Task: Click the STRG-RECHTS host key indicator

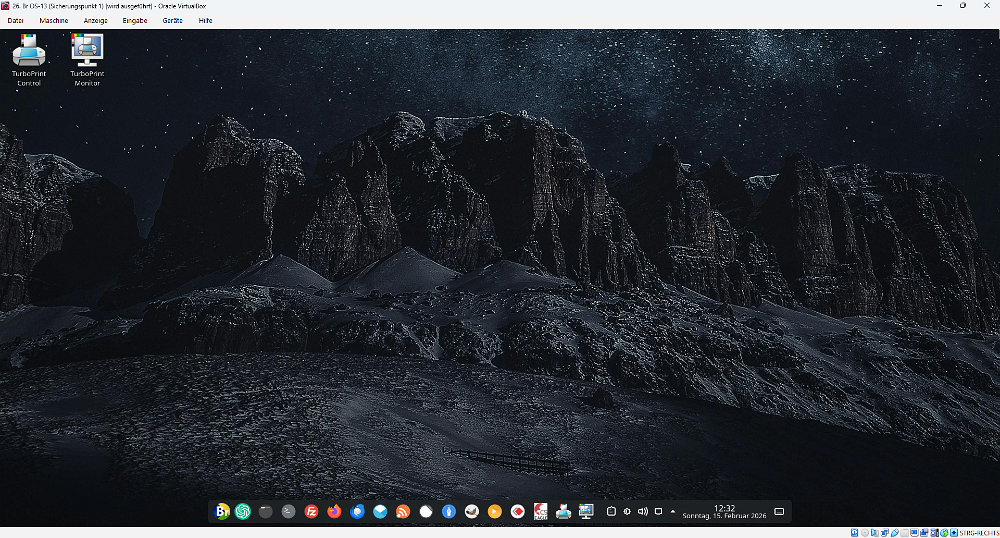Action: click(x=977, y=532)
